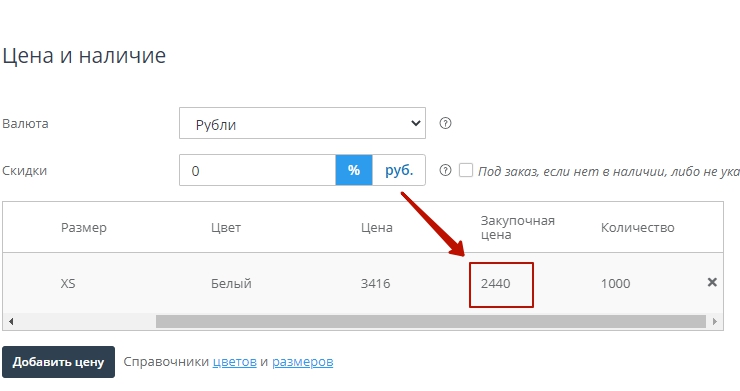The image size is (740, 391).
Task: Click the price cell 3416
Action: 375,283
